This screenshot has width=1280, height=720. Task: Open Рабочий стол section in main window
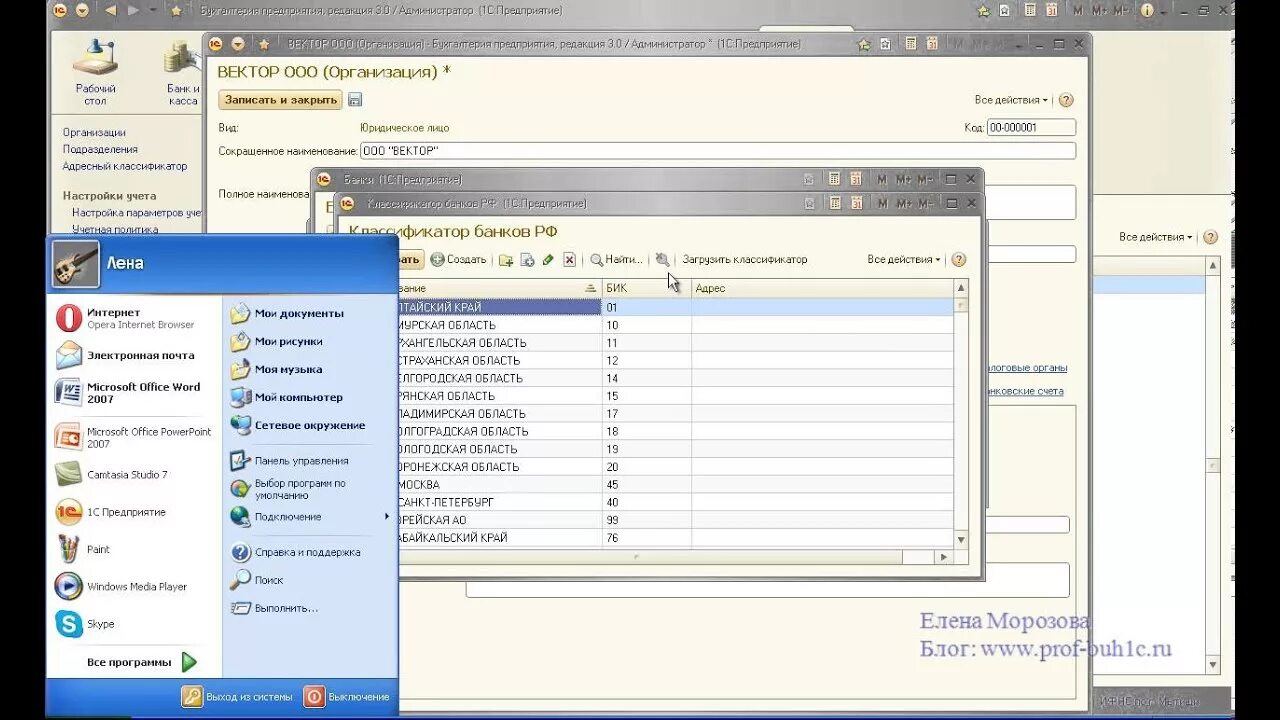pos(96,73)
